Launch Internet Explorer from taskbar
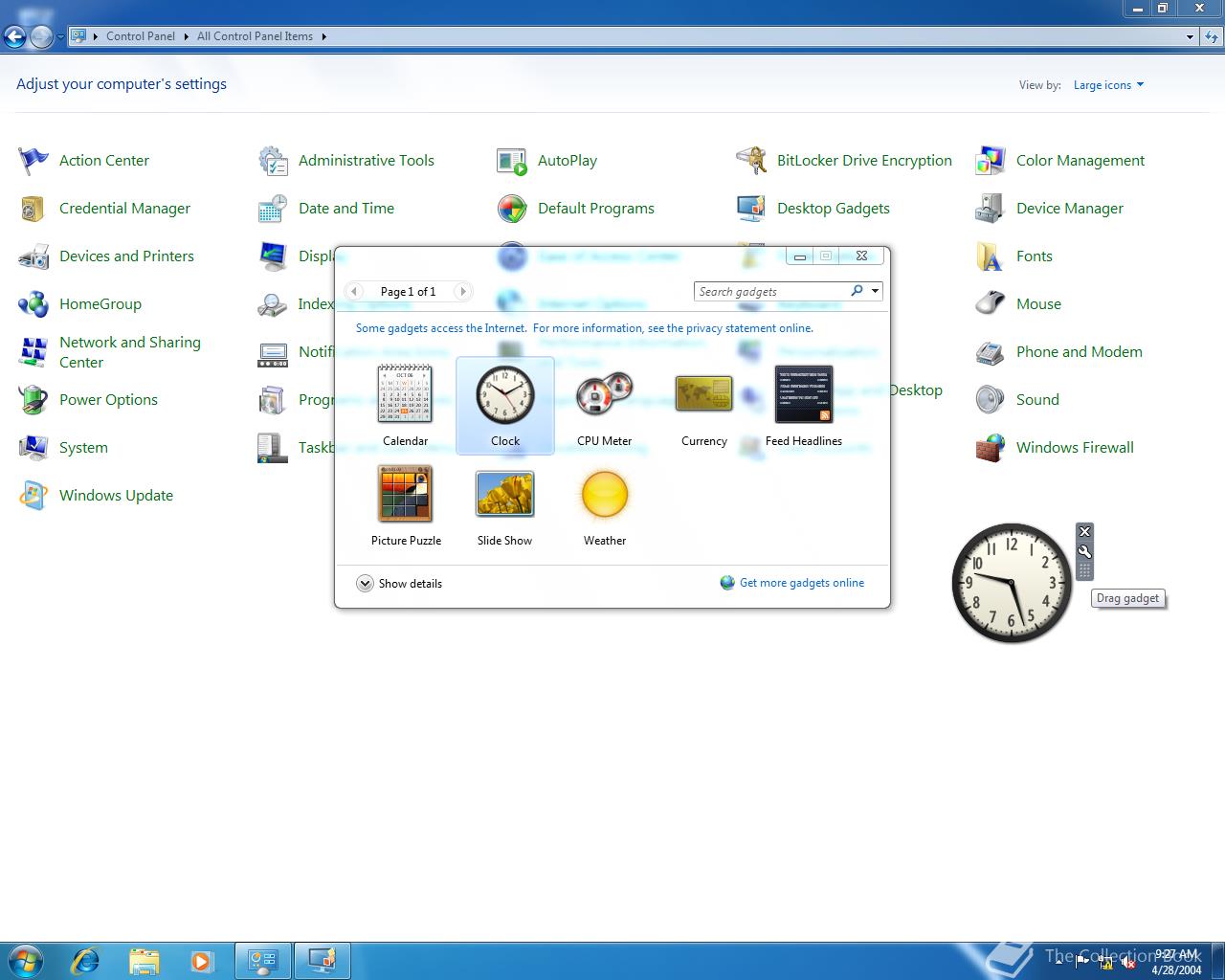1225x980 pixels. [x=86, y=960]
